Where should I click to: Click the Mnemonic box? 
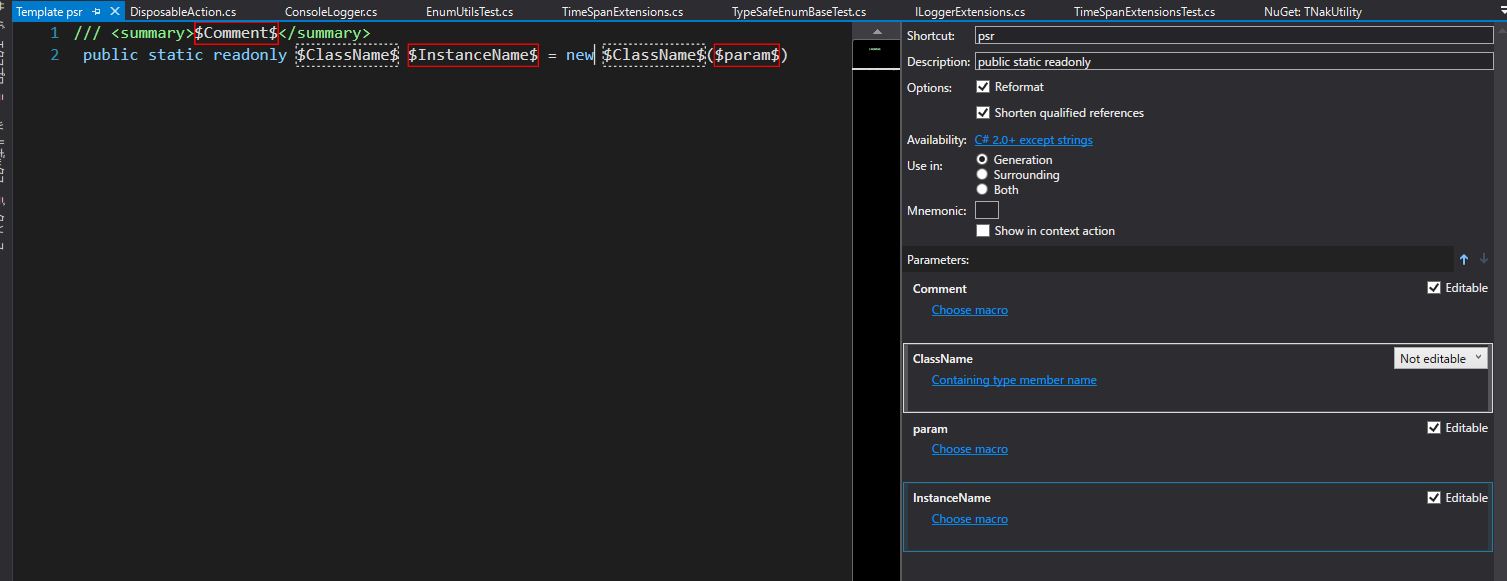click(x=986, y=210)
